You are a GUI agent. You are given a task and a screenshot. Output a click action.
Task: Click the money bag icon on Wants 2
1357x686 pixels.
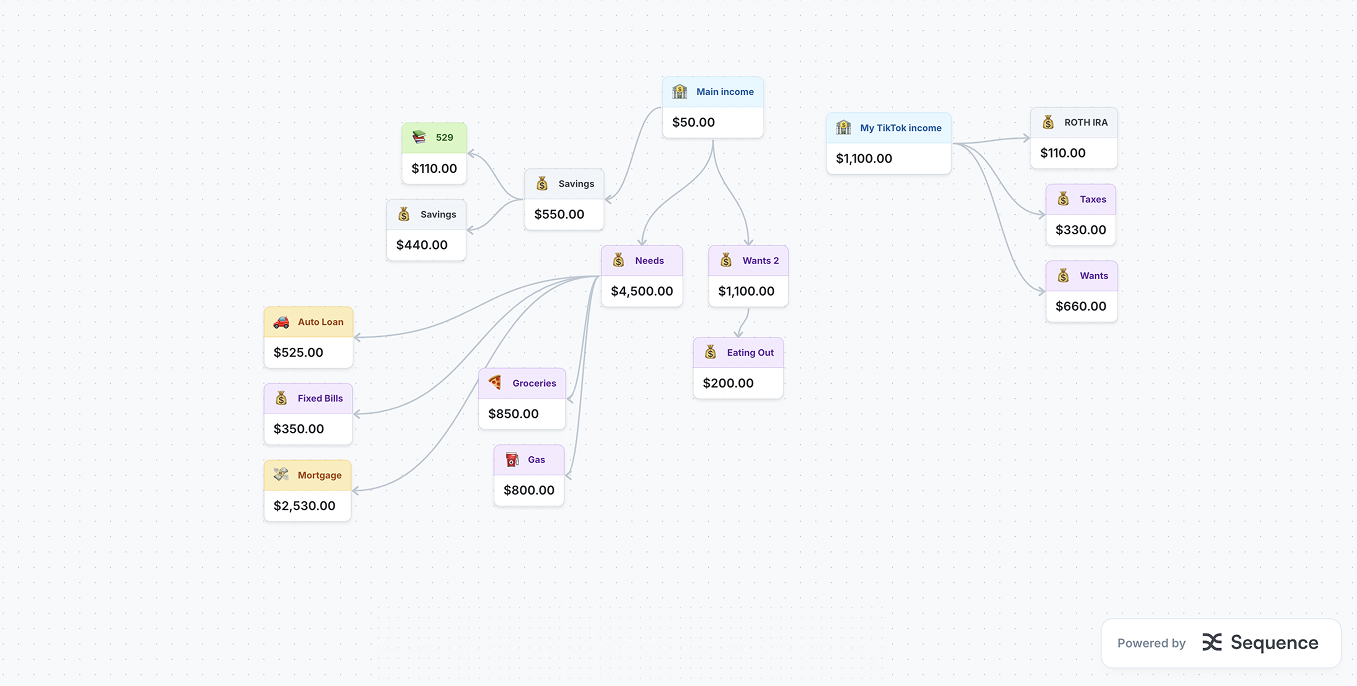(726, 261)
